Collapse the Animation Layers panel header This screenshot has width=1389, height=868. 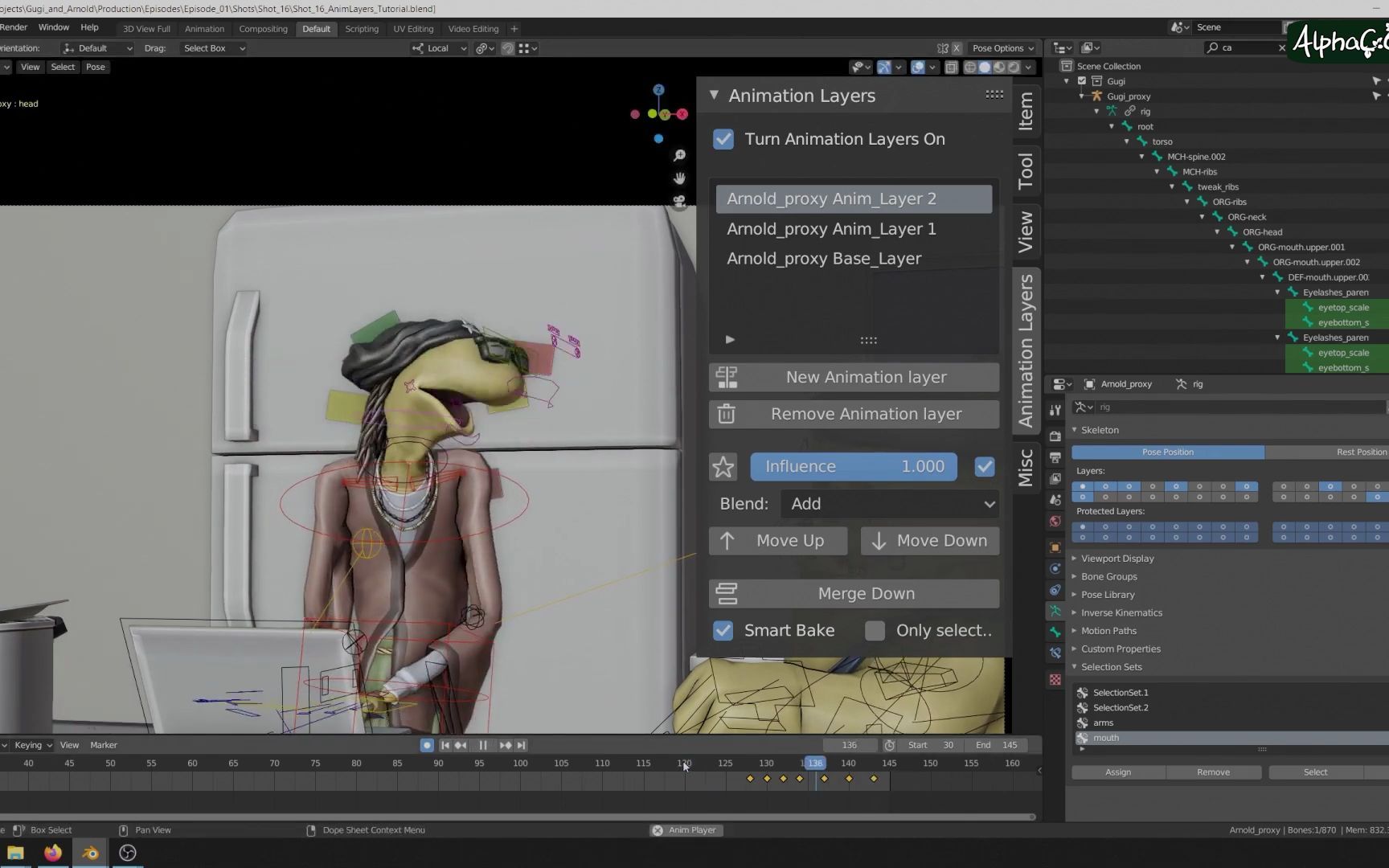click(x=714, y=95)
